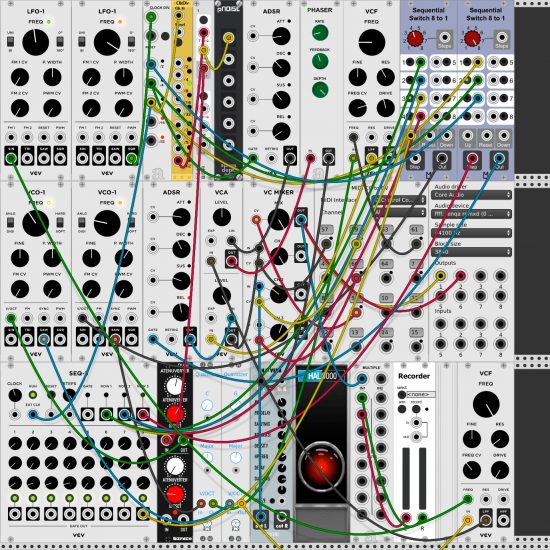Click the Reset jack on right Sequential Switch
550x550 pixels.
(x=486, y=135)
